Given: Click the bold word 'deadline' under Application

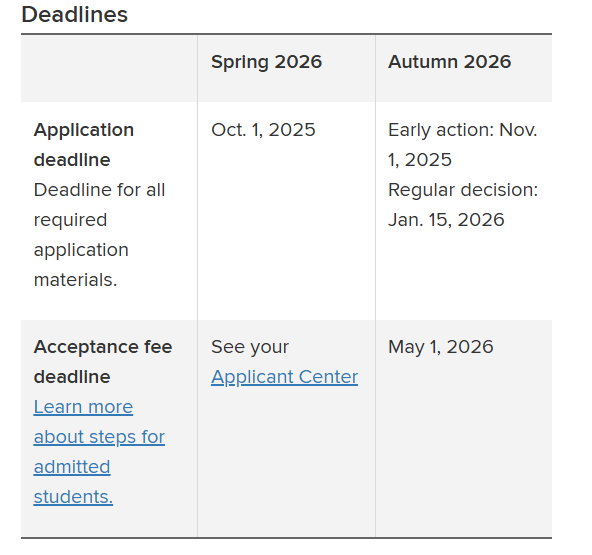Looking at the screenshot, I should tap(72, 160).
